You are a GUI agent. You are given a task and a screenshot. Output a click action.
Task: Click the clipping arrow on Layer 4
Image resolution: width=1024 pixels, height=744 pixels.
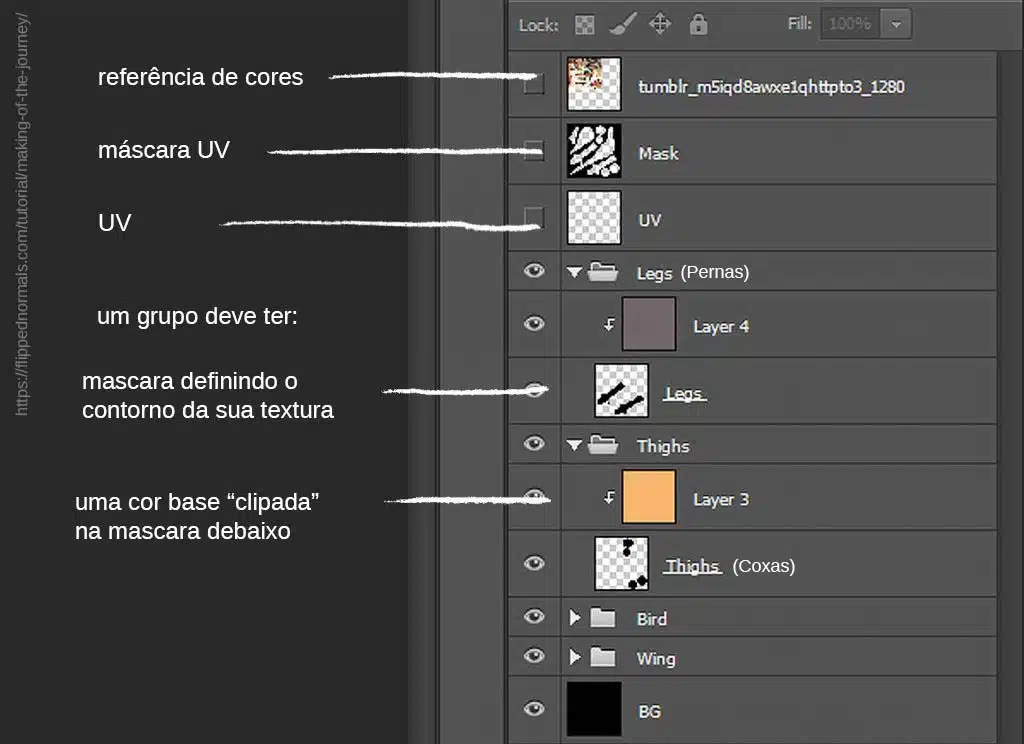(x=608, y=326)
